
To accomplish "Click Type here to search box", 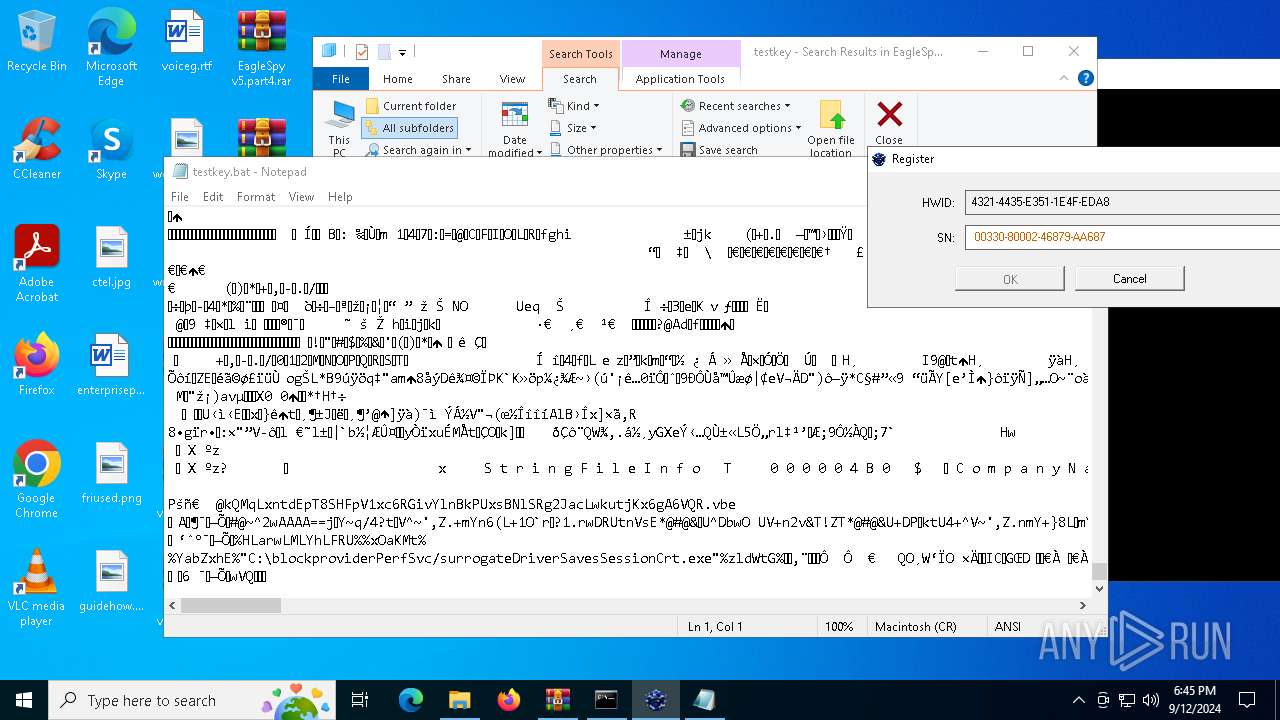I will [192, 700].
